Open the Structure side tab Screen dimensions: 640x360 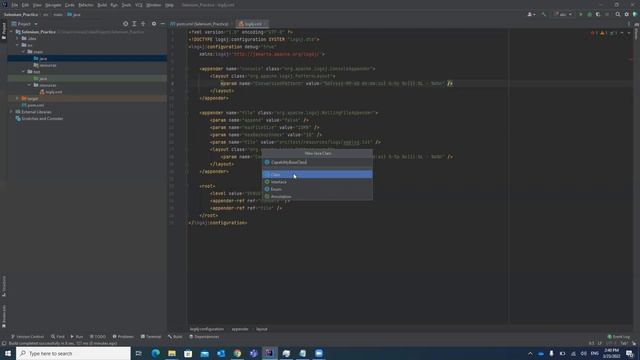pos(4,286)
